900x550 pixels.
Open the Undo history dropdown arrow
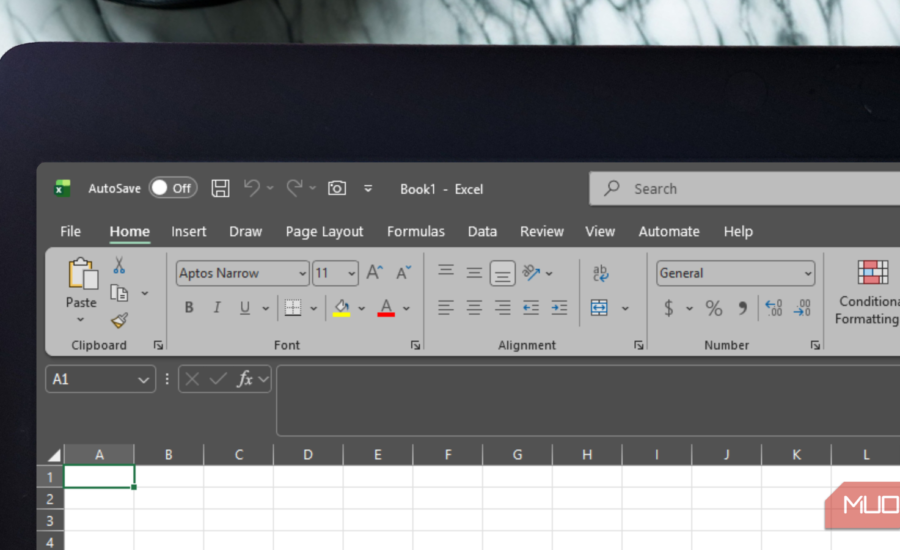tap(270, 188)
